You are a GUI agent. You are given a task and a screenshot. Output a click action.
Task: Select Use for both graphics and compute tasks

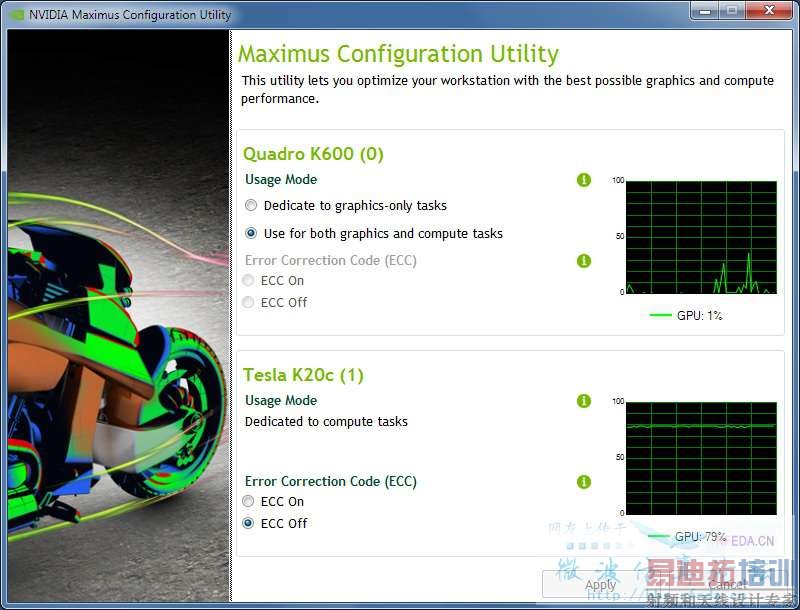click(251, 234)
